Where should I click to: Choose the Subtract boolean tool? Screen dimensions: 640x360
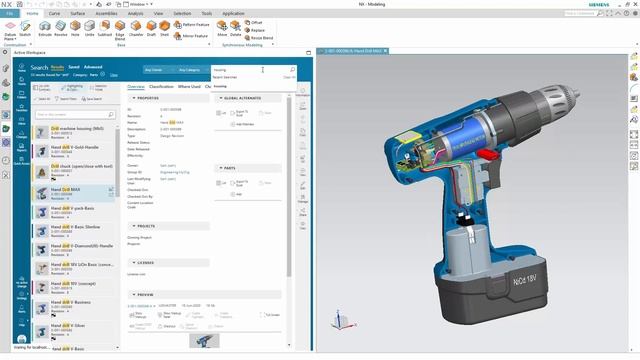[105, 29]
